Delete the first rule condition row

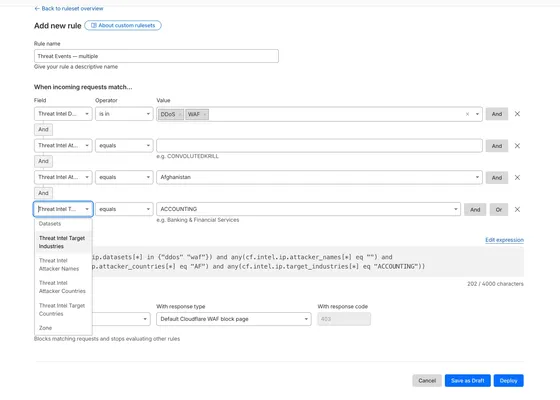point(517,114)
